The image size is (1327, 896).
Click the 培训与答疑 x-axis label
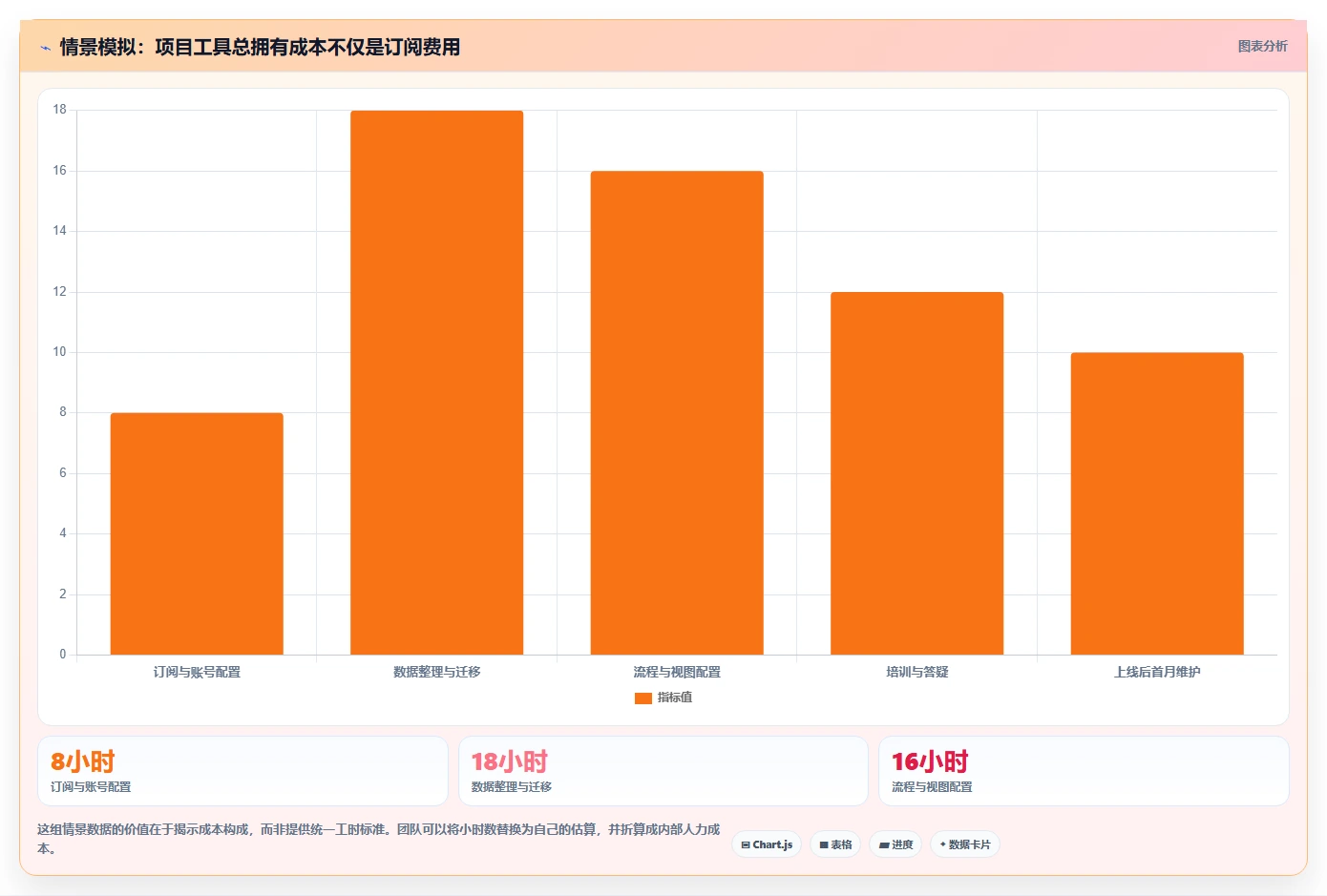[x=916, y=672]
